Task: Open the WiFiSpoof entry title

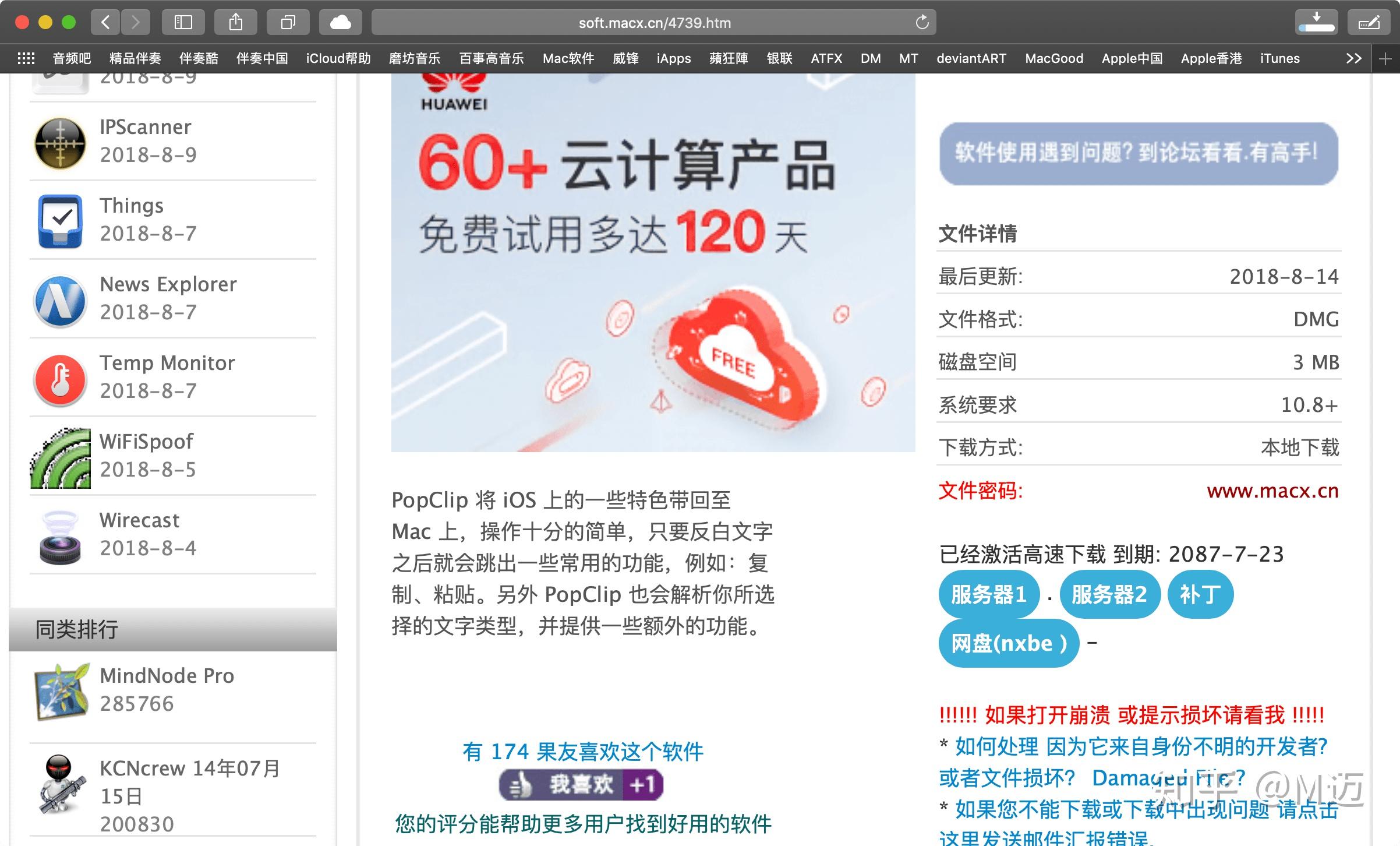Action: [x=146, y=442]
